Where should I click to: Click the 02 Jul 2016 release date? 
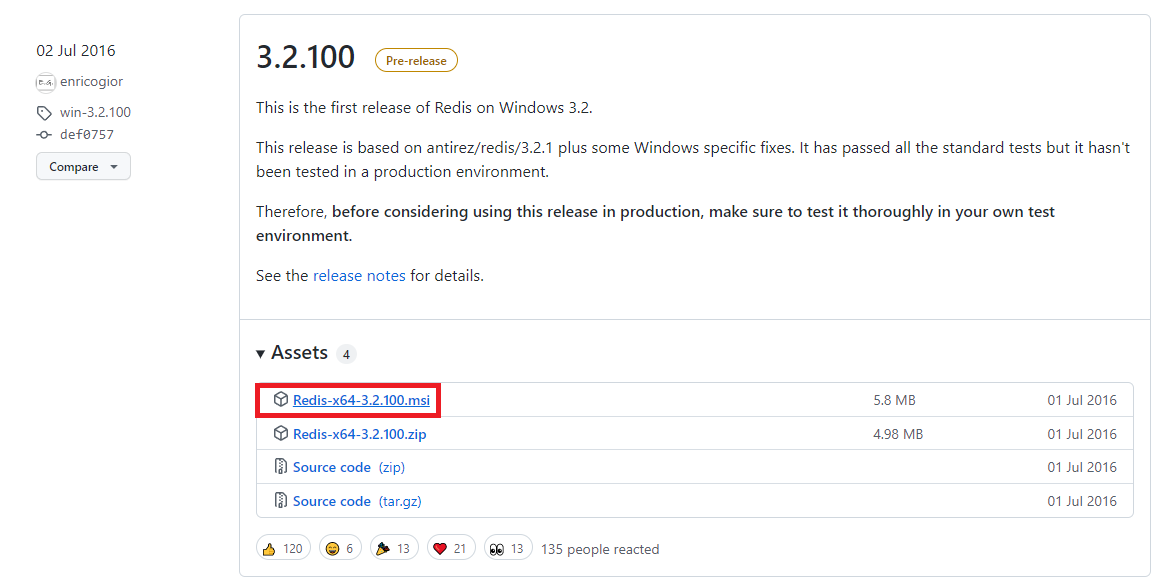(76, 51)
